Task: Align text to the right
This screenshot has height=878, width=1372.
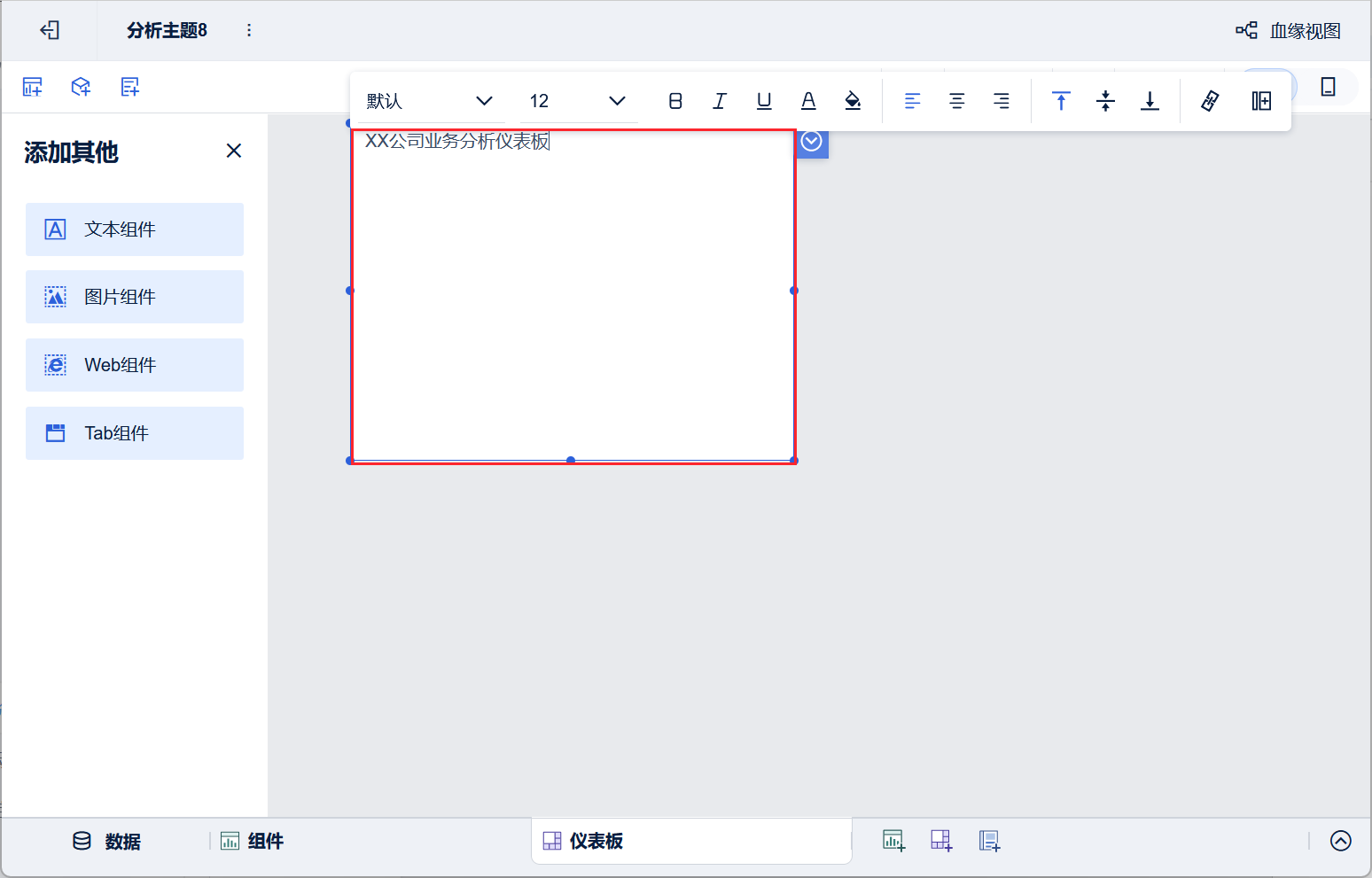Action: pyautogui.click(x=1002, y=101)
